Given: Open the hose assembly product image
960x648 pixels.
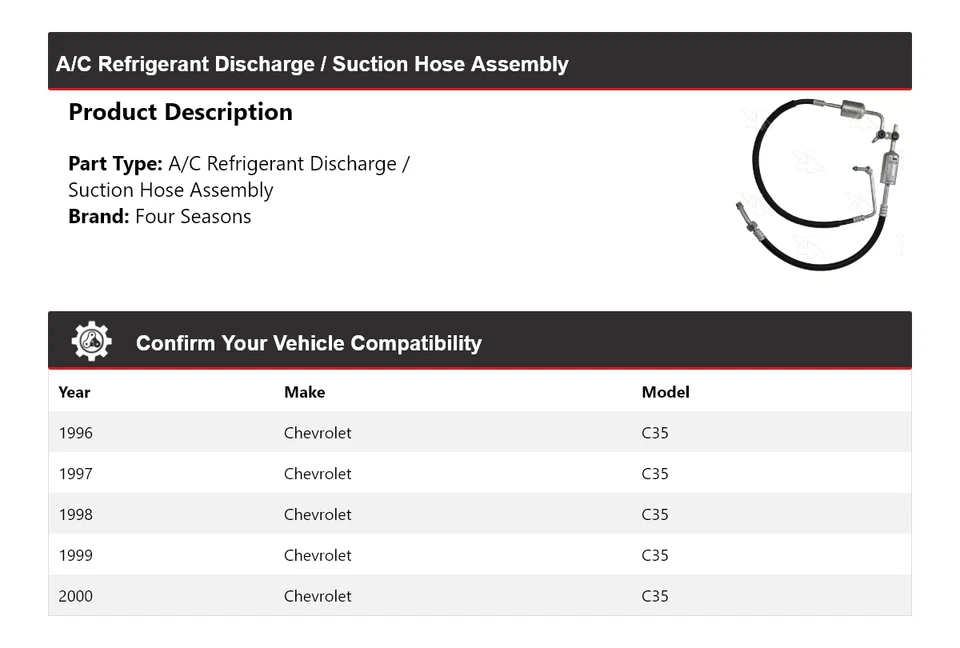Looking at the screenshot, I should [820, 183].
